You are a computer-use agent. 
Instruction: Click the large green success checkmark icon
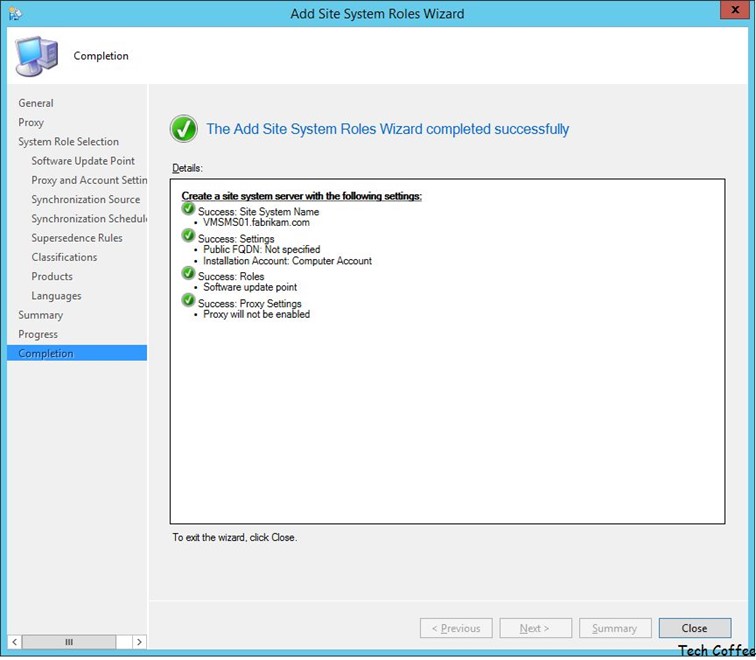pyautogui.click(x=183, y=129)
